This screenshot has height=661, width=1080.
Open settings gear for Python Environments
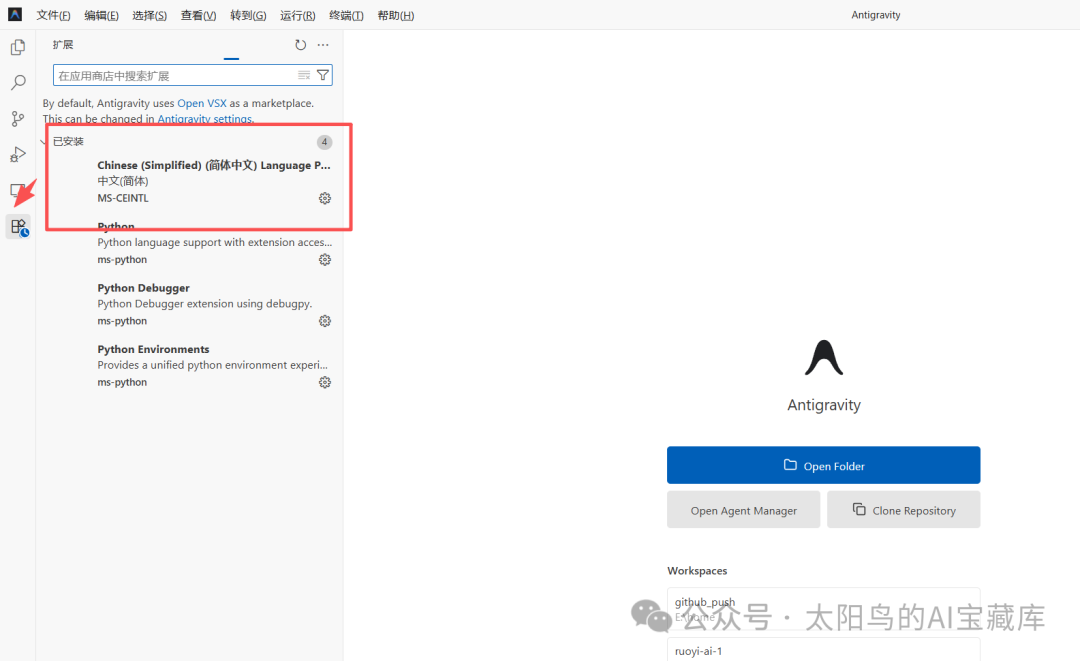tap(325, 382)
